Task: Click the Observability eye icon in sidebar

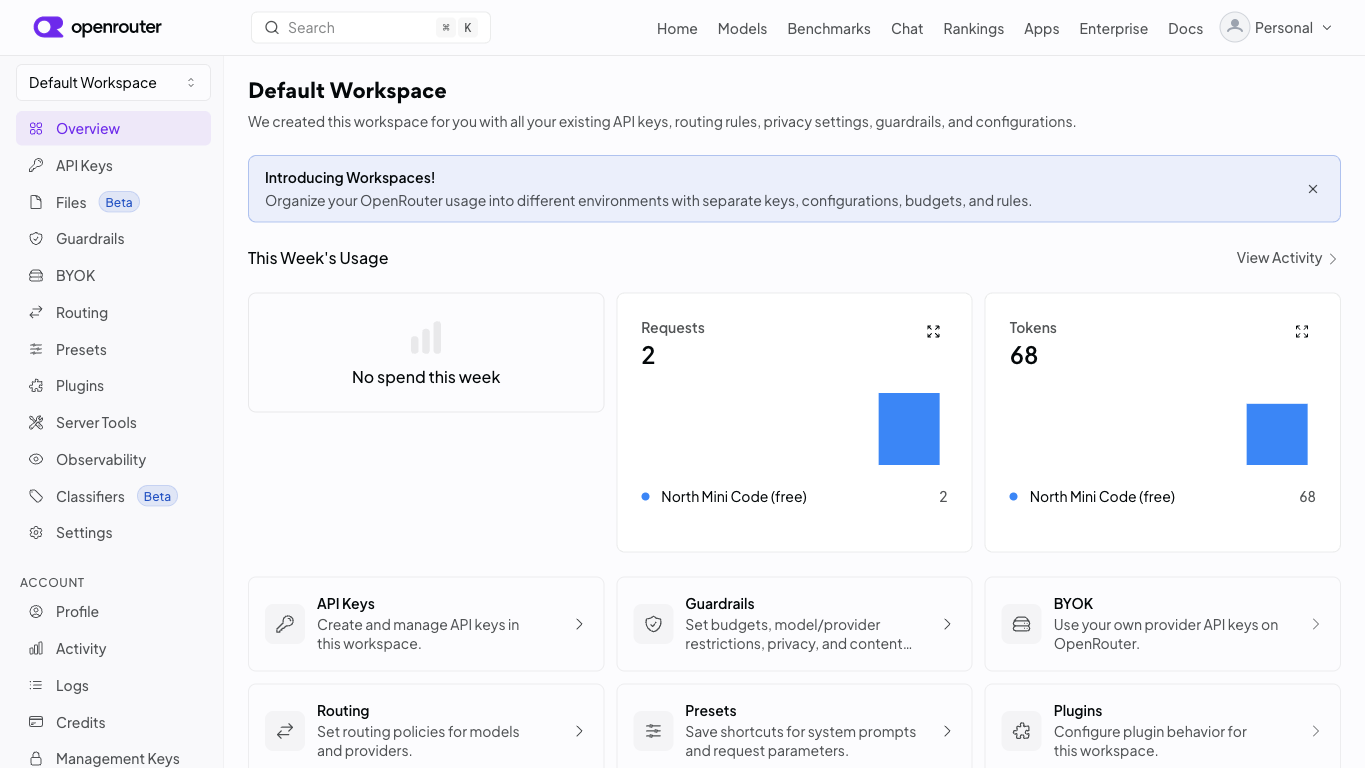Action: coord(36,459)
